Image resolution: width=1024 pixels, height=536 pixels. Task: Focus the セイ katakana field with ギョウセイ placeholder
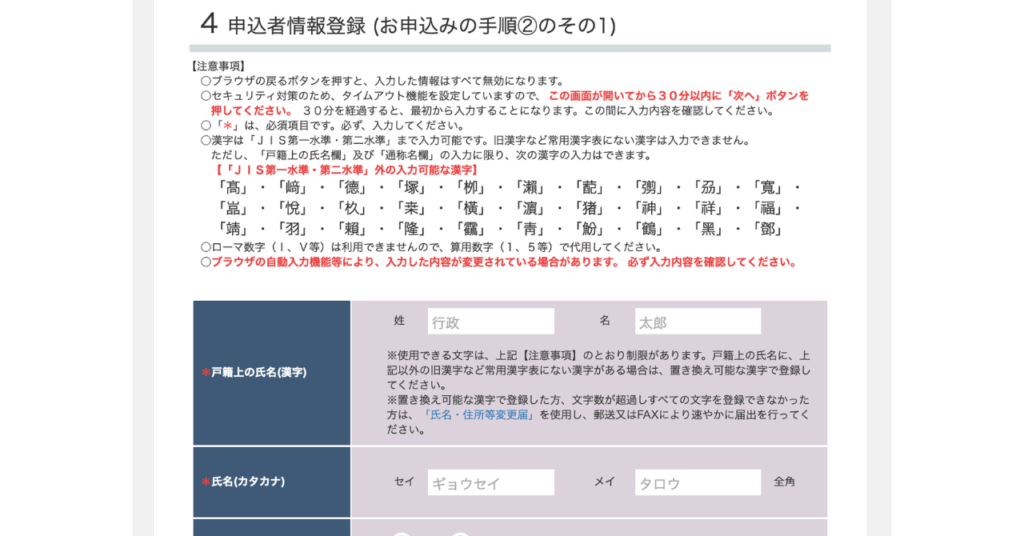tap(490, 483)
